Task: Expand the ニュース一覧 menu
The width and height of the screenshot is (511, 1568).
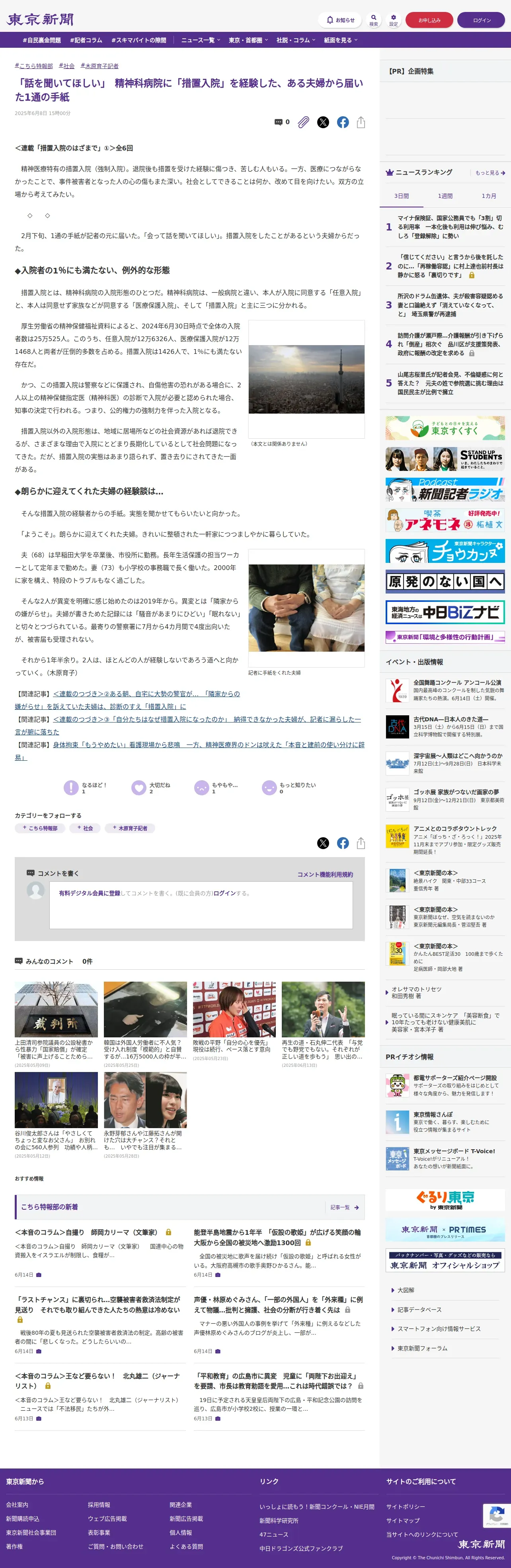Action: [200, 40]
